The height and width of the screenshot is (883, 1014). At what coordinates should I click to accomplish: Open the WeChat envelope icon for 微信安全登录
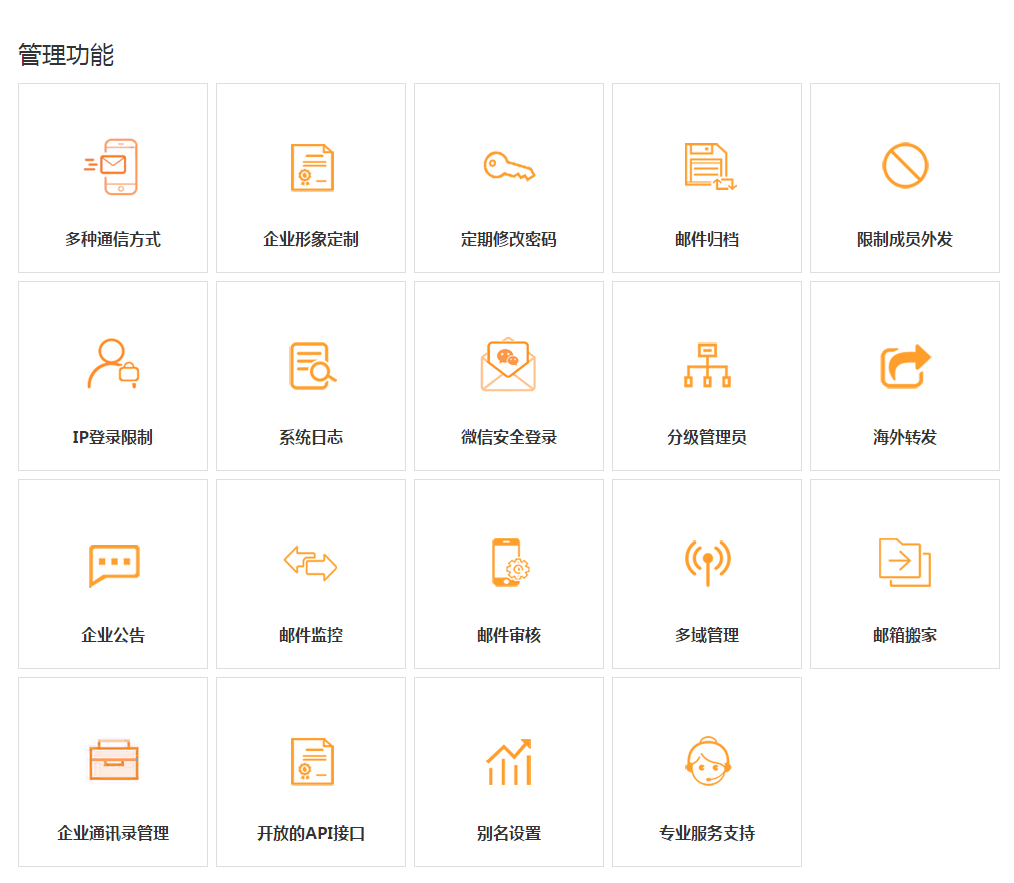coord(508,364)
